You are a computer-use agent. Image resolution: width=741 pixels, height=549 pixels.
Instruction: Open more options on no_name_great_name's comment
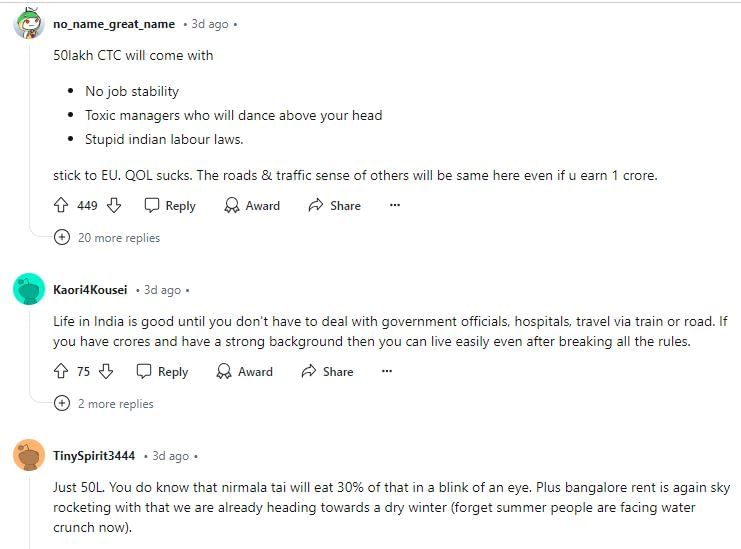pos(395,205)
